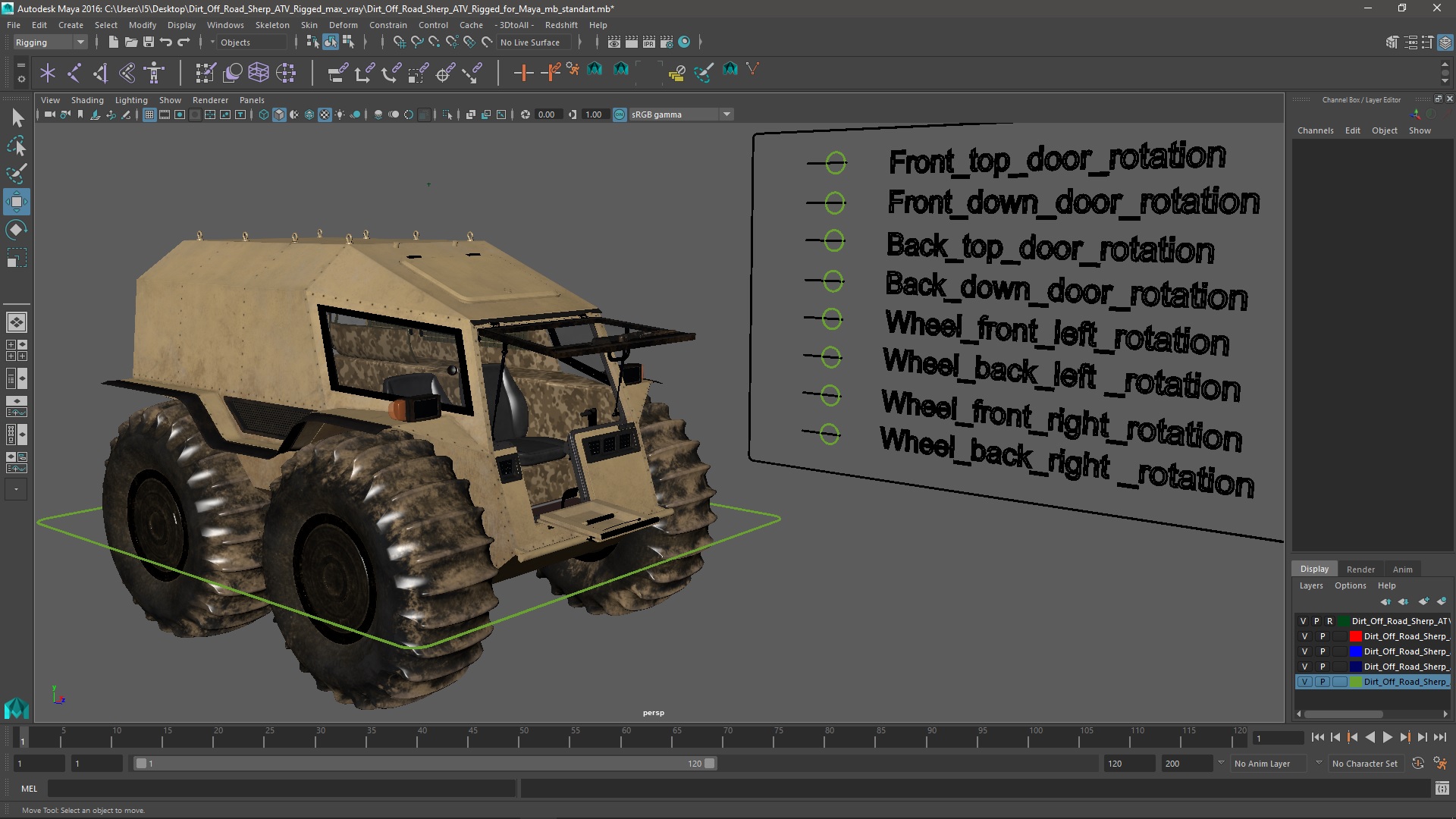Open the HumanIK character icon on shelf
The height and width of the screenshot is (819, 1456).
coord(155,73)
